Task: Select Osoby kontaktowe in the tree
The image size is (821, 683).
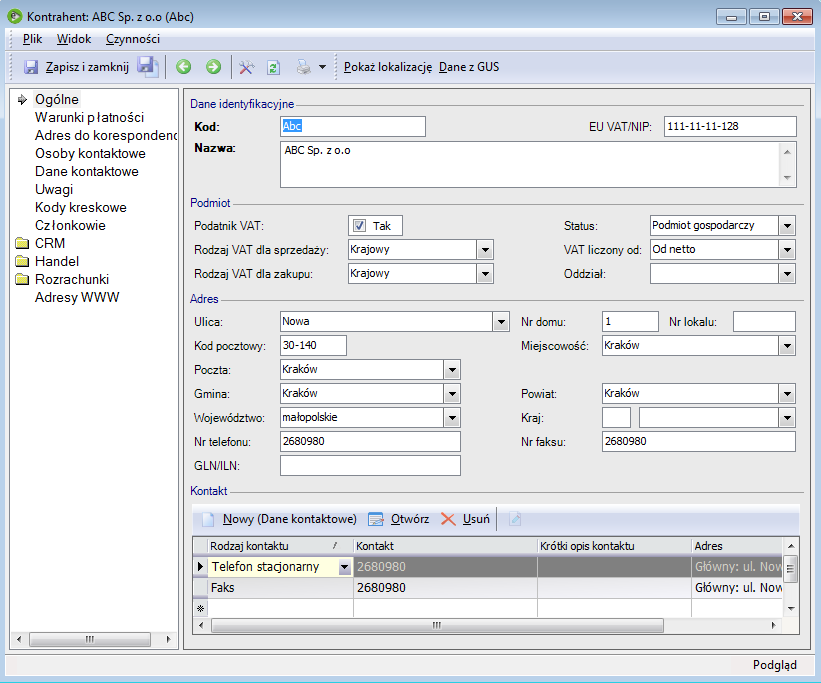Action: click(x=90, y=153)
